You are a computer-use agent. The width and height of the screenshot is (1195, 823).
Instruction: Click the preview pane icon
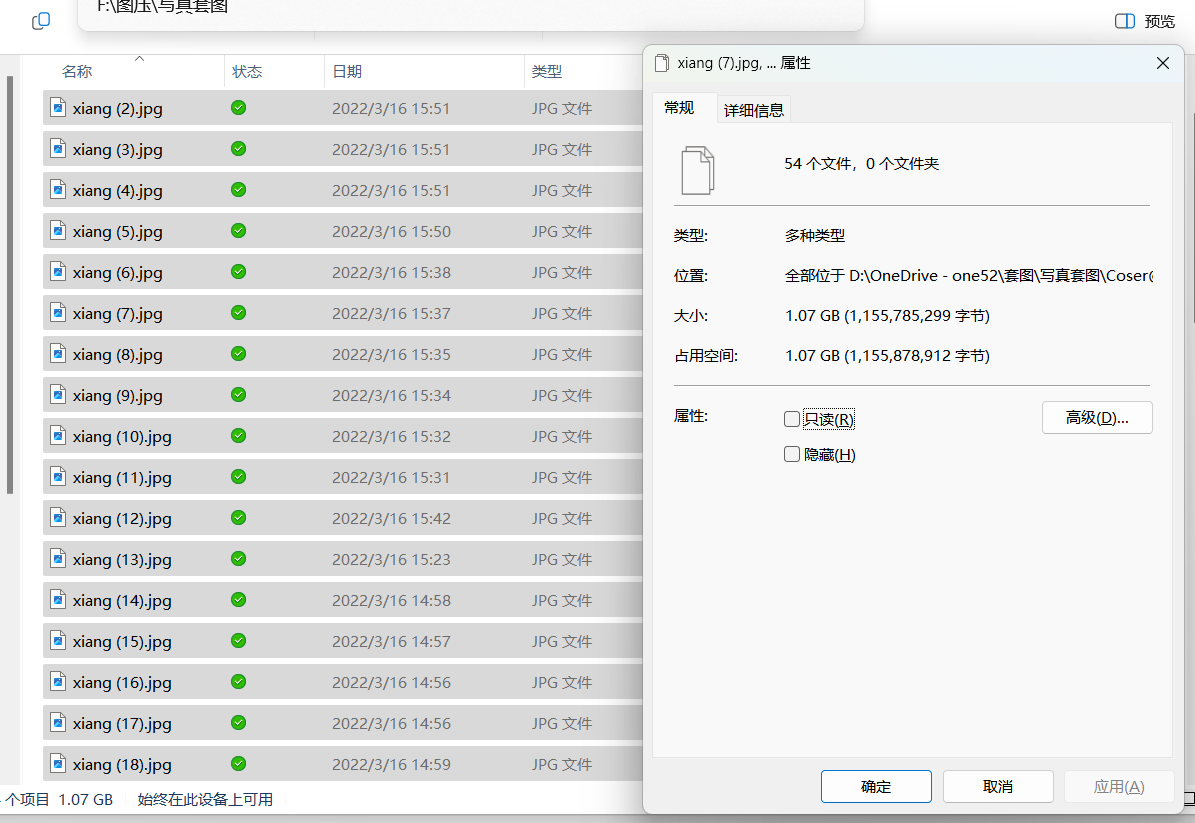pyautogui.click(x=1125, y=21)
